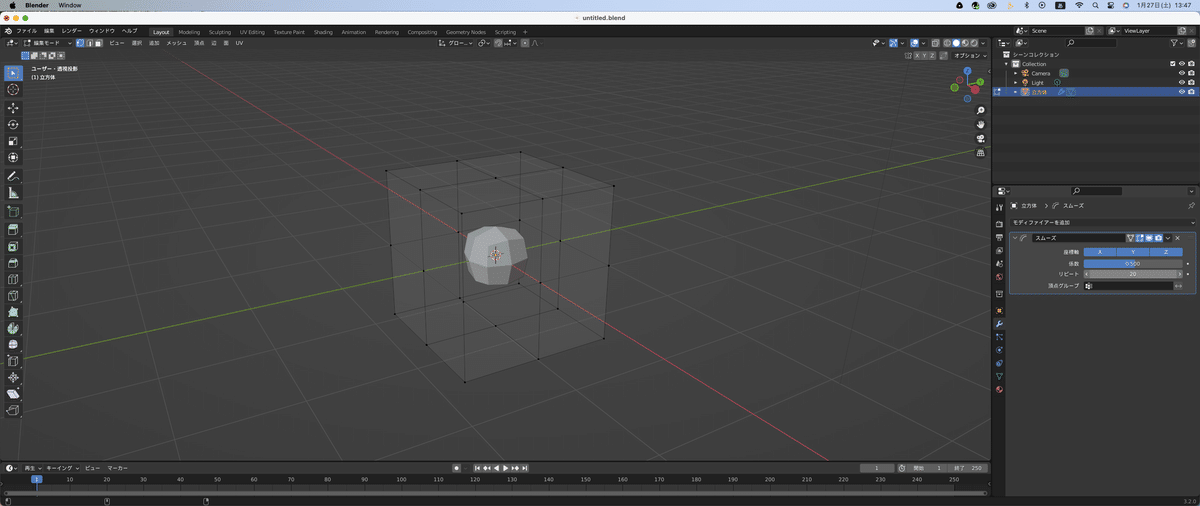Expand Camera item in outliner

(x=1016, y=73)
